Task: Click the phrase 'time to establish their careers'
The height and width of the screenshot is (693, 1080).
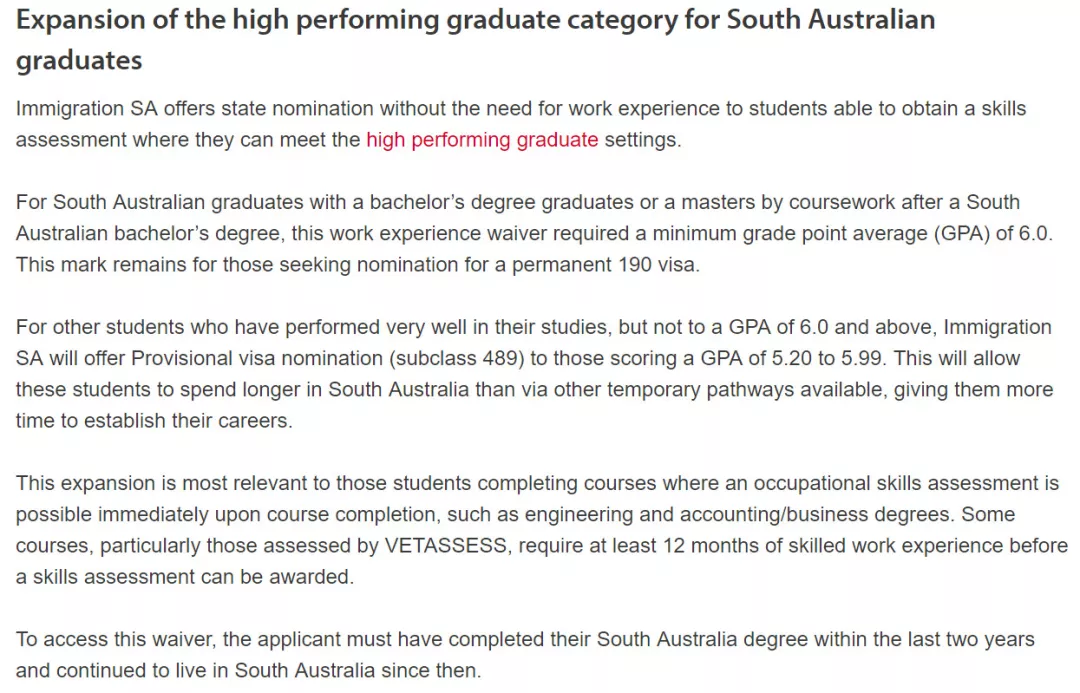Action: (x=152, y=421)
